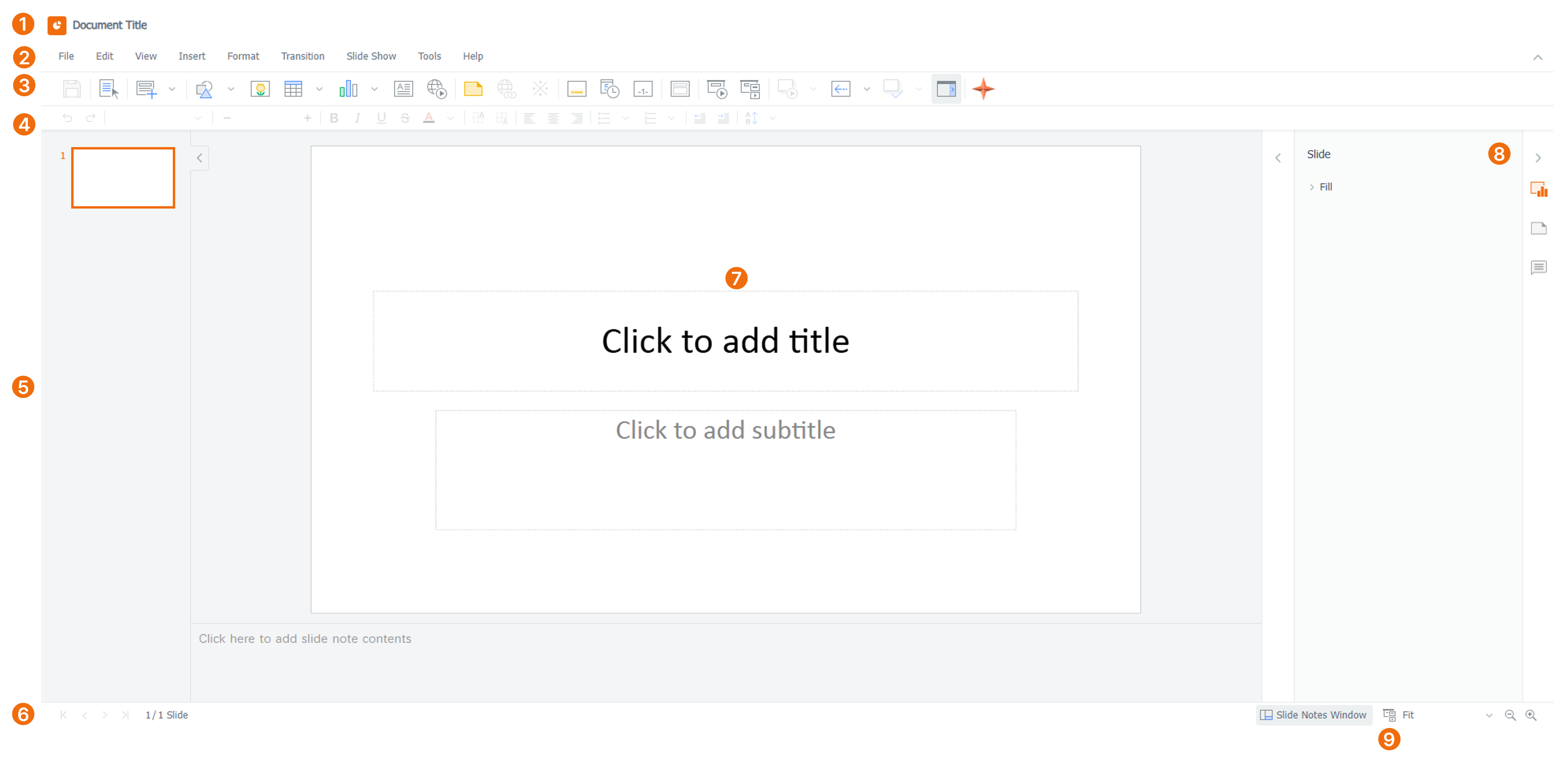Start the slide show from the beginning icon
The width and height of the screenshot is (1568, 763).
(717, 89)
